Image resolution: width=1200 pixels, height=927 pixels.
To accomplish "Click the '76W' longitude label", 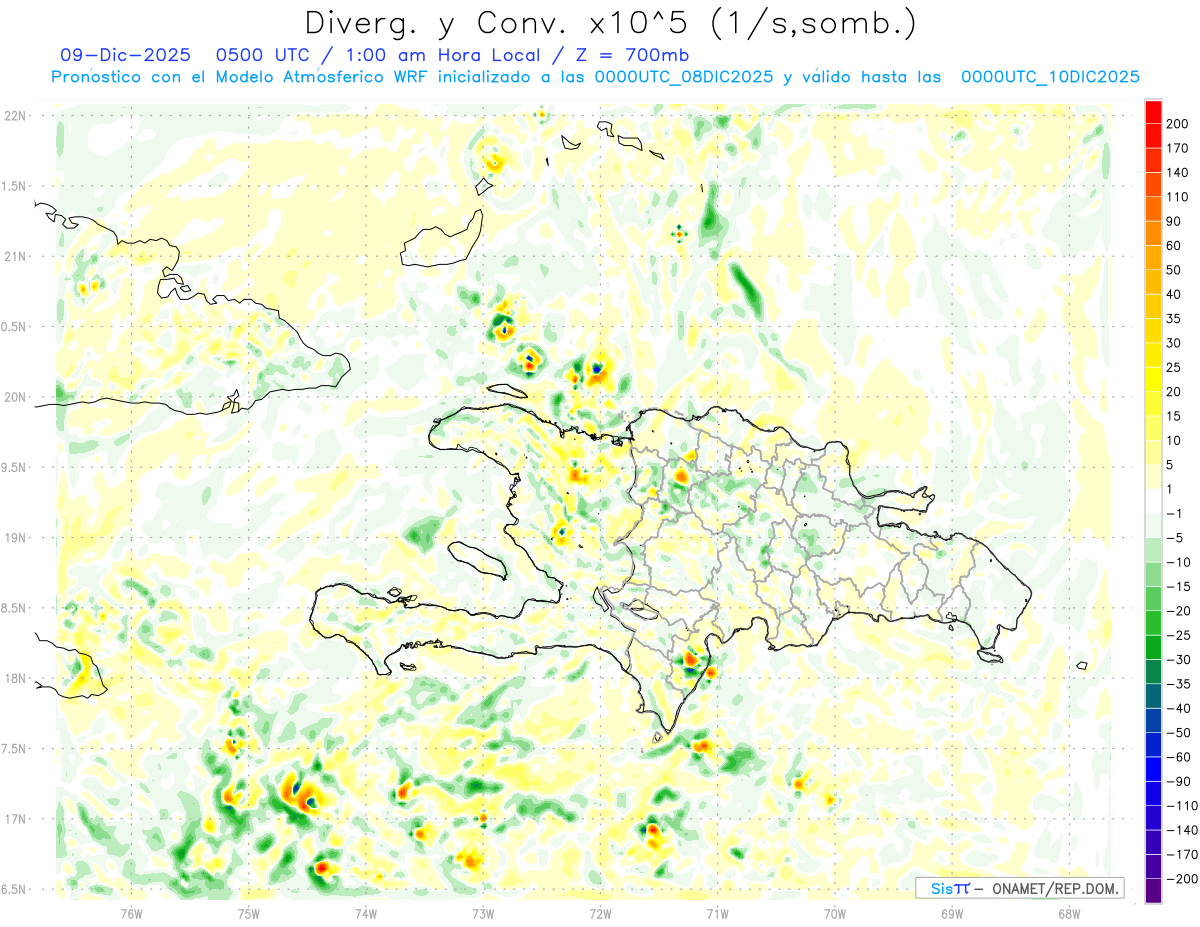I will click(131, 913).
